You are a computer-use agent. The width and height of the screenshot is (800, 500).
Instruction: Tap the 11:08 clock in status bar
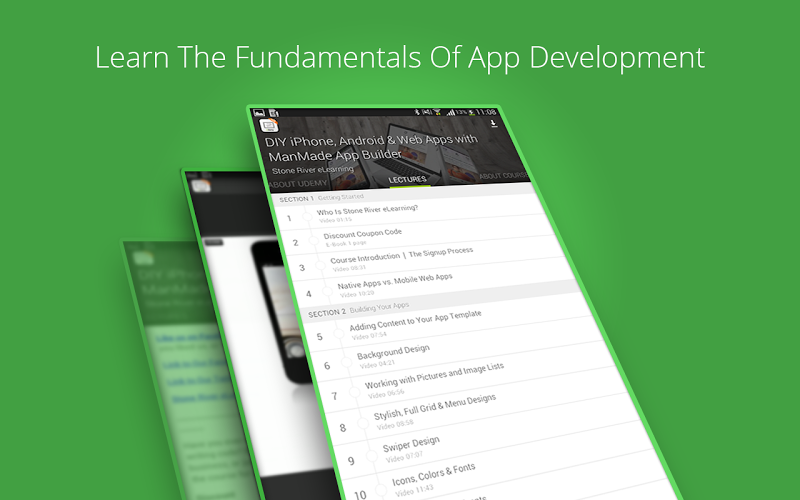coord(486,111)
